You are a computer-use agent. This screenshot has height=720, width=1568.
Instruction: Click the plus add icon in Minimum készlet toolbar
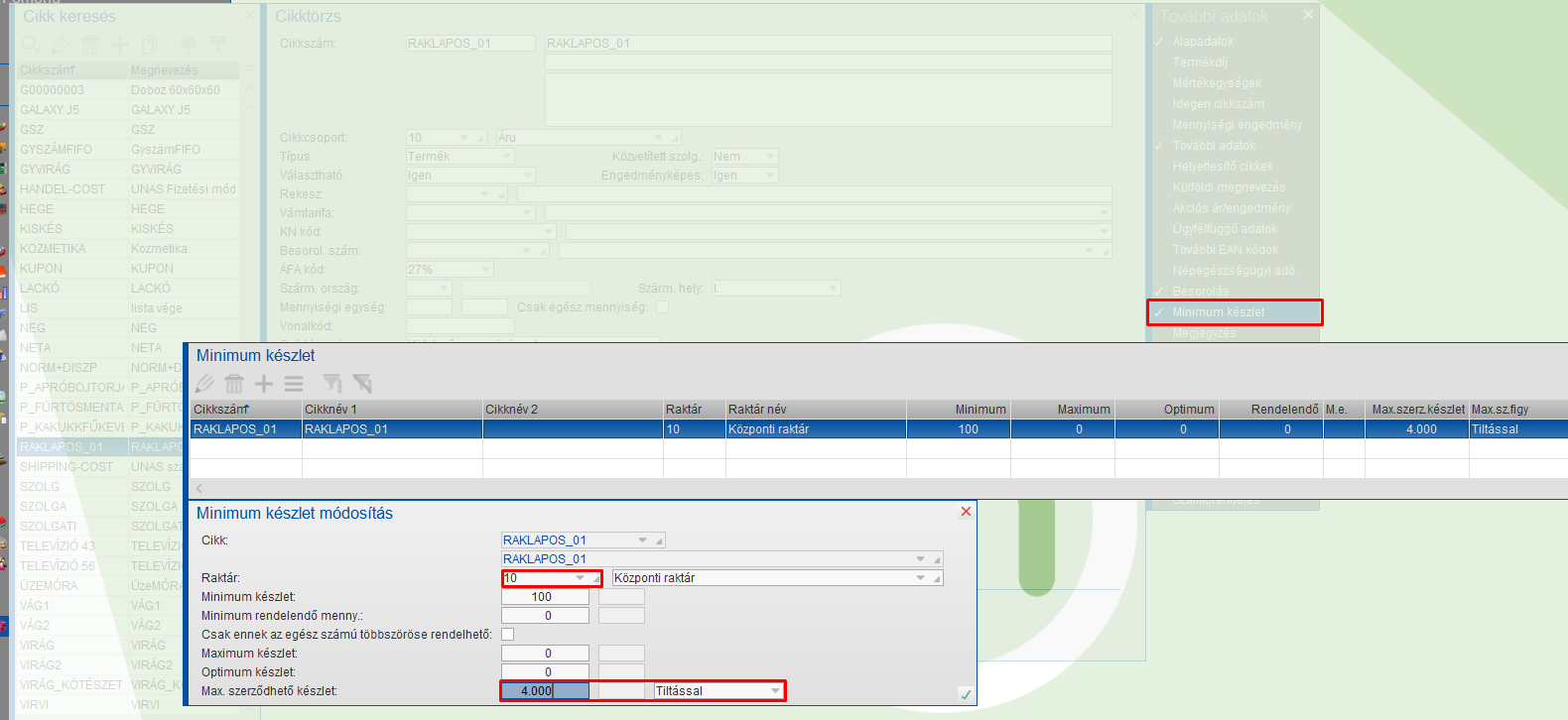264,384
